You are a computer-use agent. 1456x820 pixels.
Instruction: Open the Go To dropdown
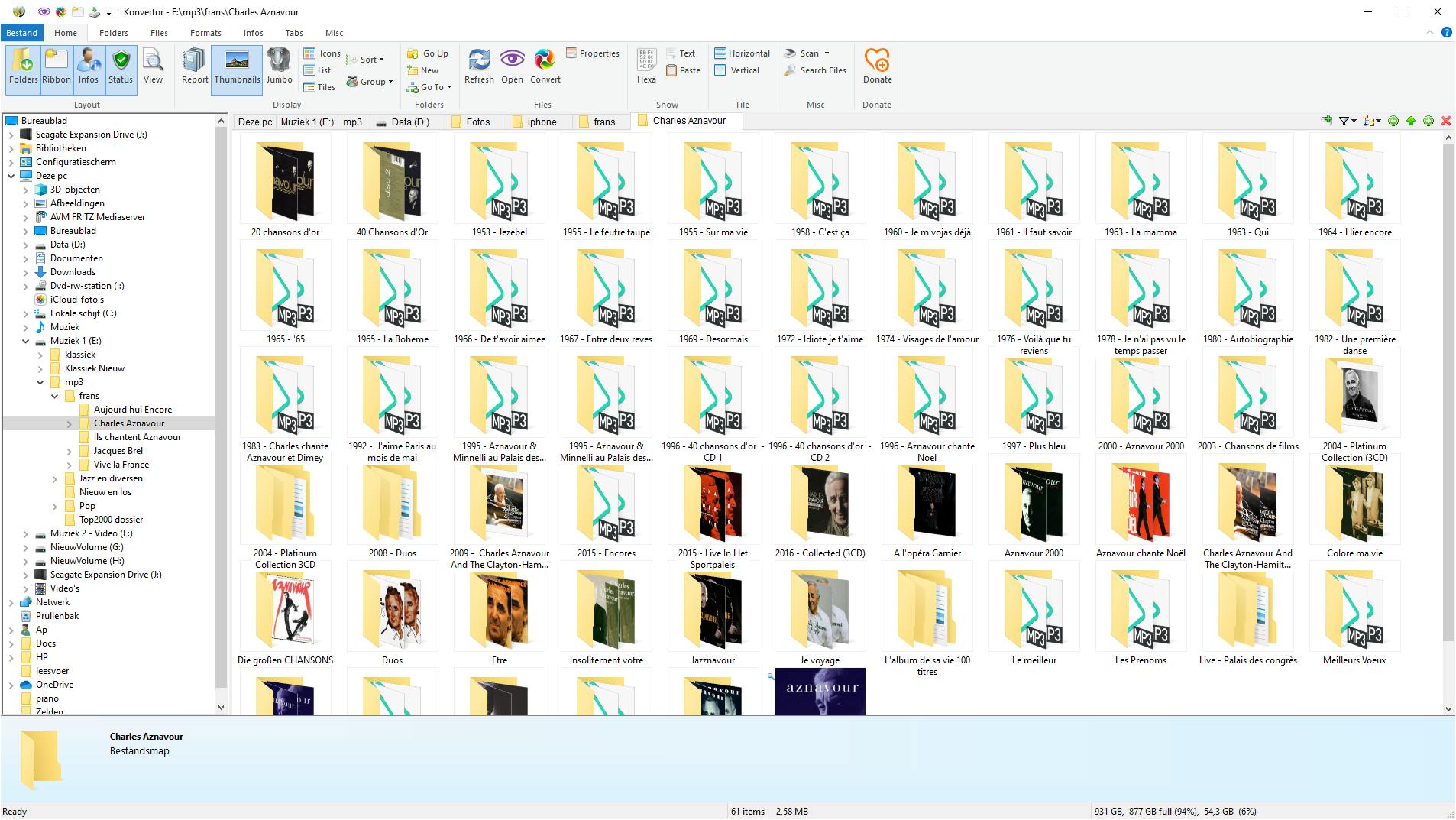click(429, 87)
